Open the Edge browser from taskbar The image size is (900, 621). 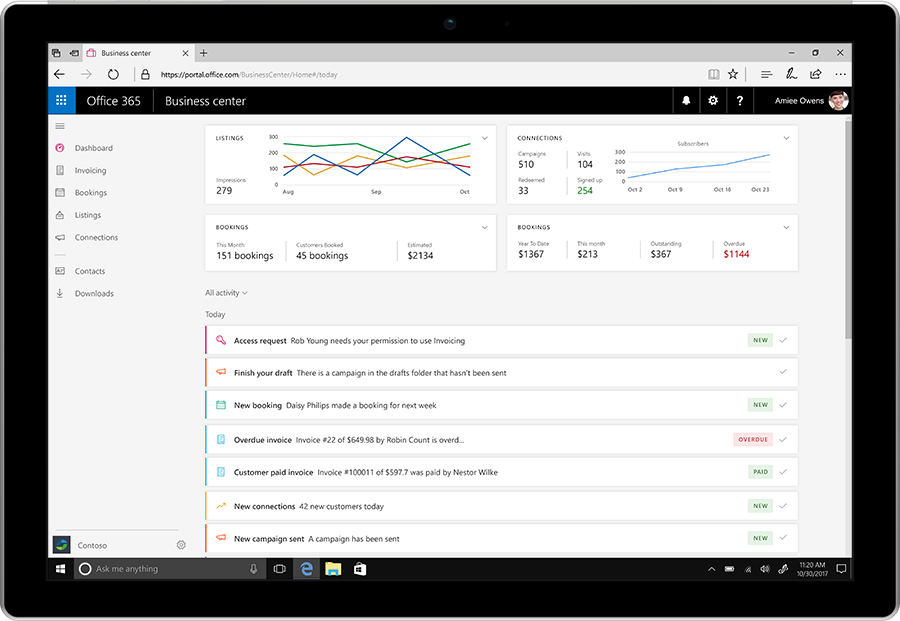pyautogui.click(x=307, y=569)
